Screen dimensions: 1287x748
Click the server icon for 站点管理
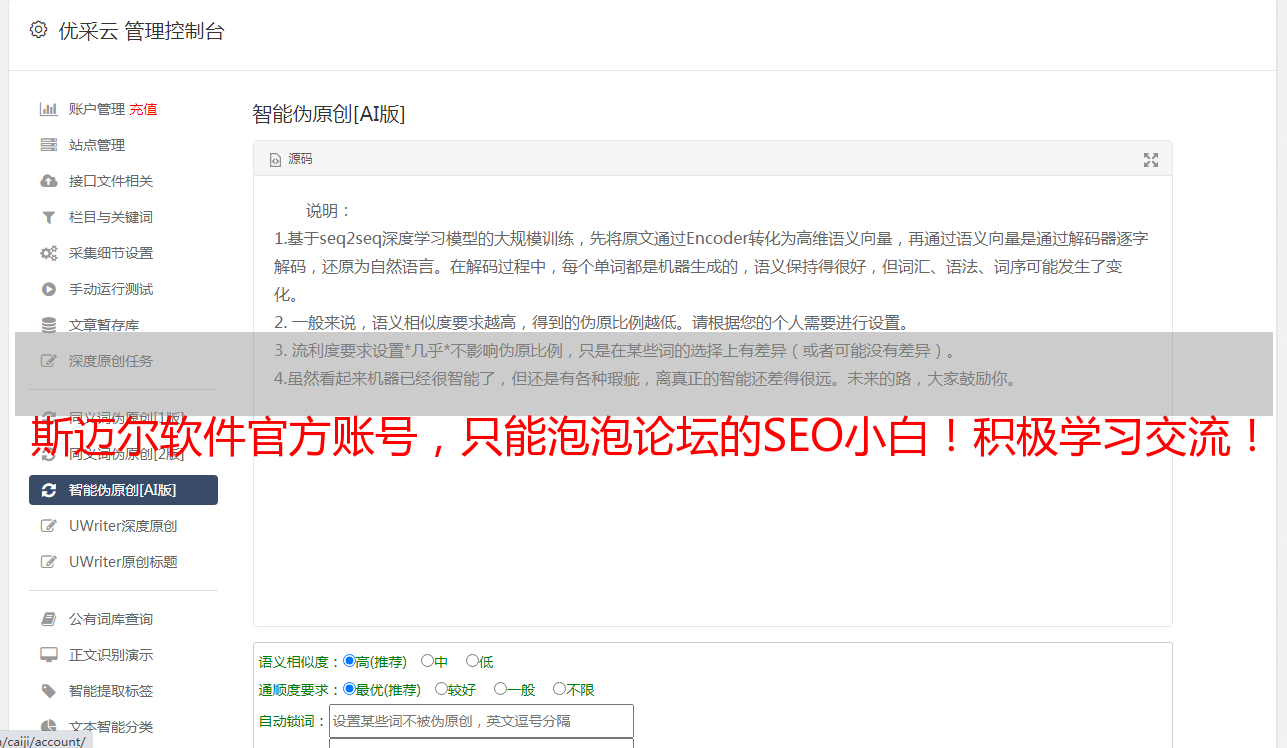click(x=48, y=145)
